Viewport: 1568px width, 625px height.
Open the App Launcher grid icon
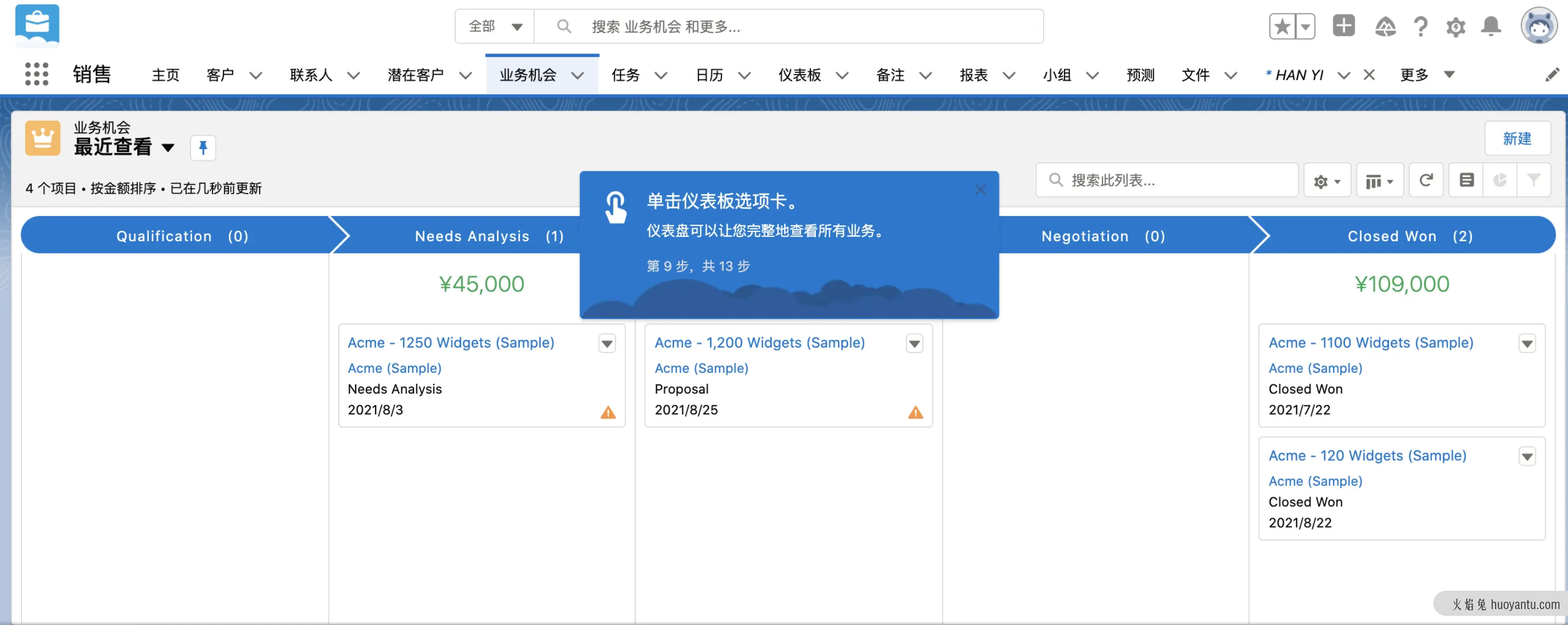pos(37,74)
